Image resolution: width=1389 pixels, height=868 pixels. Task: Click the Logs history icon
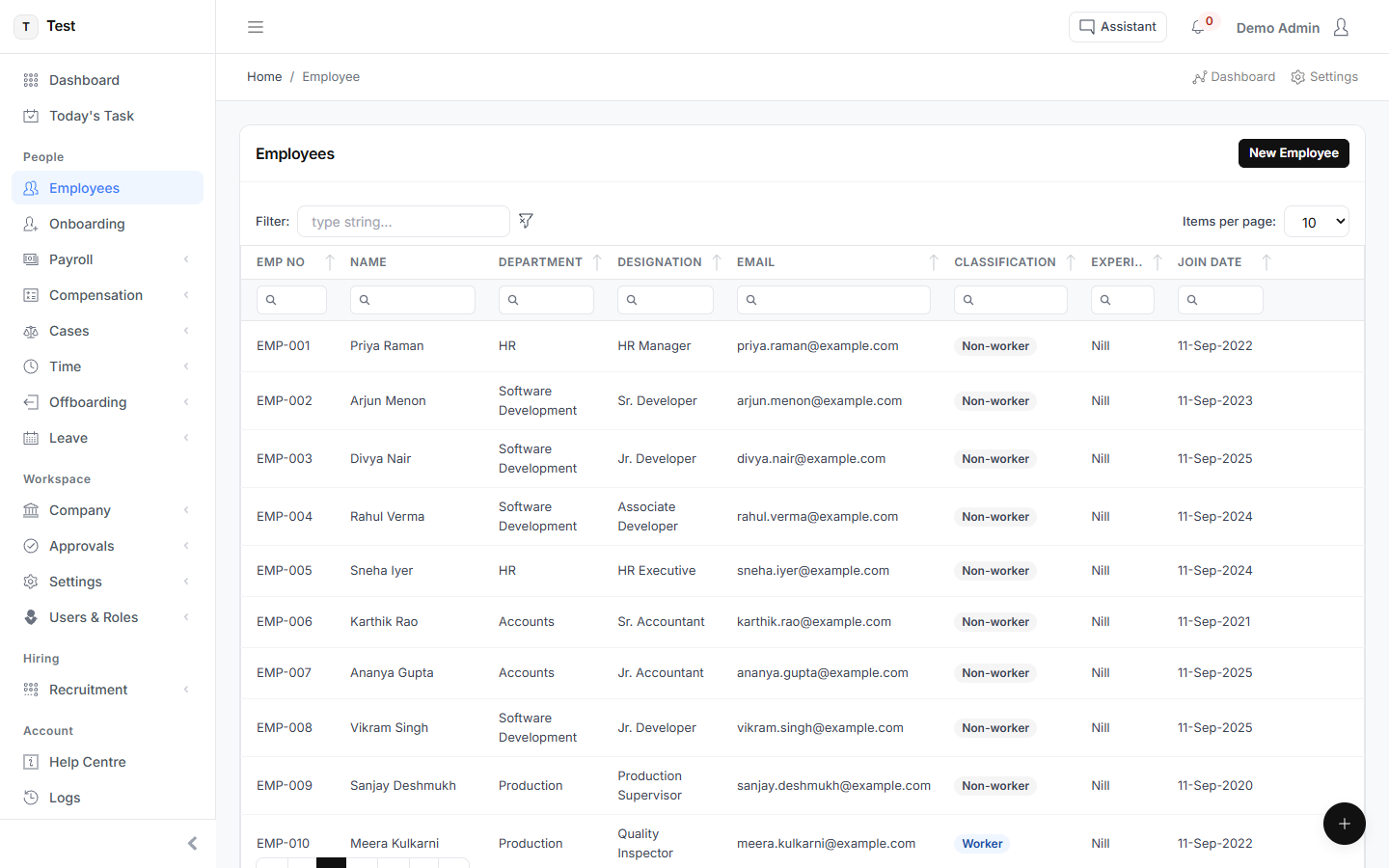31,798
